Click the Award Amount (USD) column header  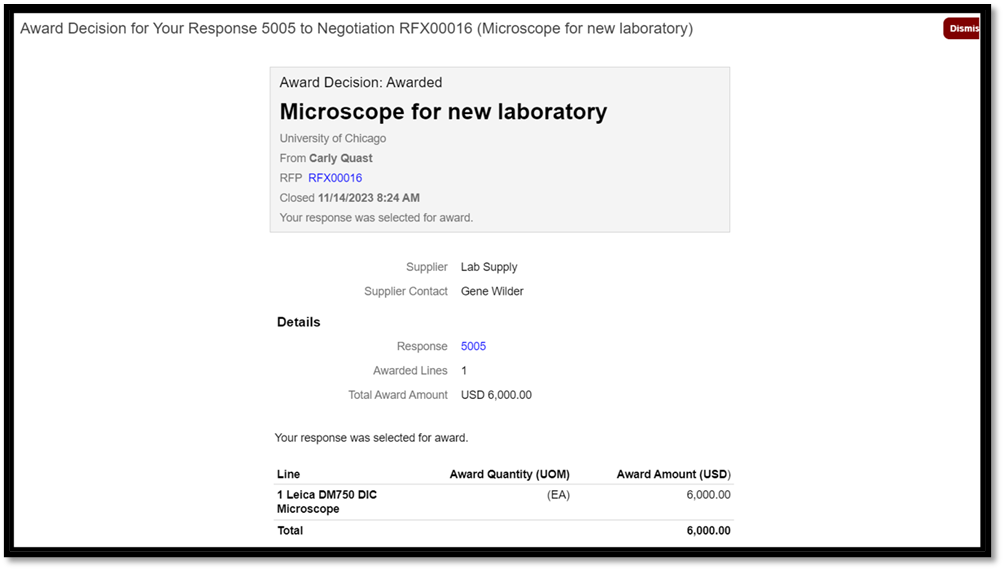673,474
